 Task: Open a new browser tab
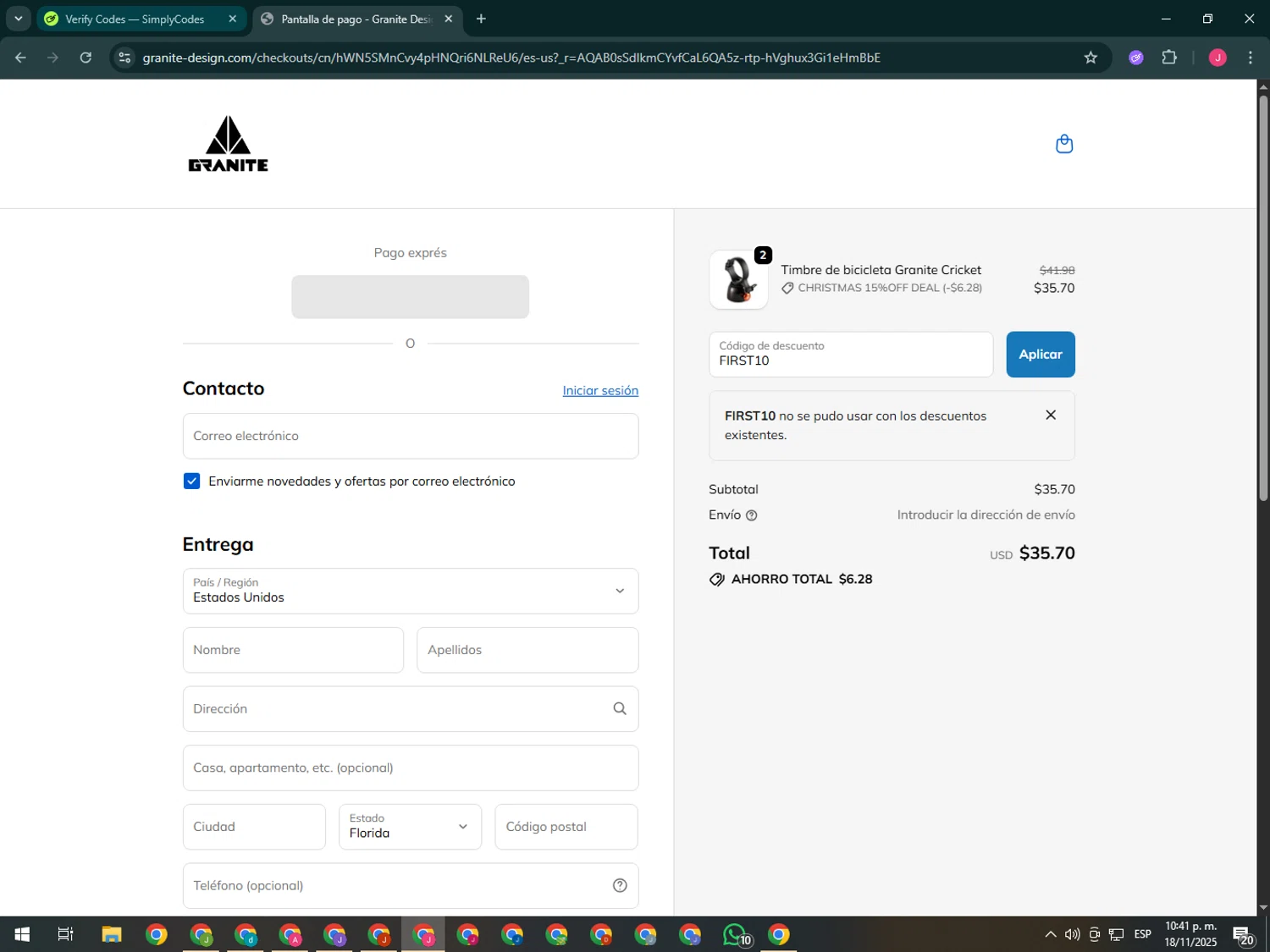(481, 19)
